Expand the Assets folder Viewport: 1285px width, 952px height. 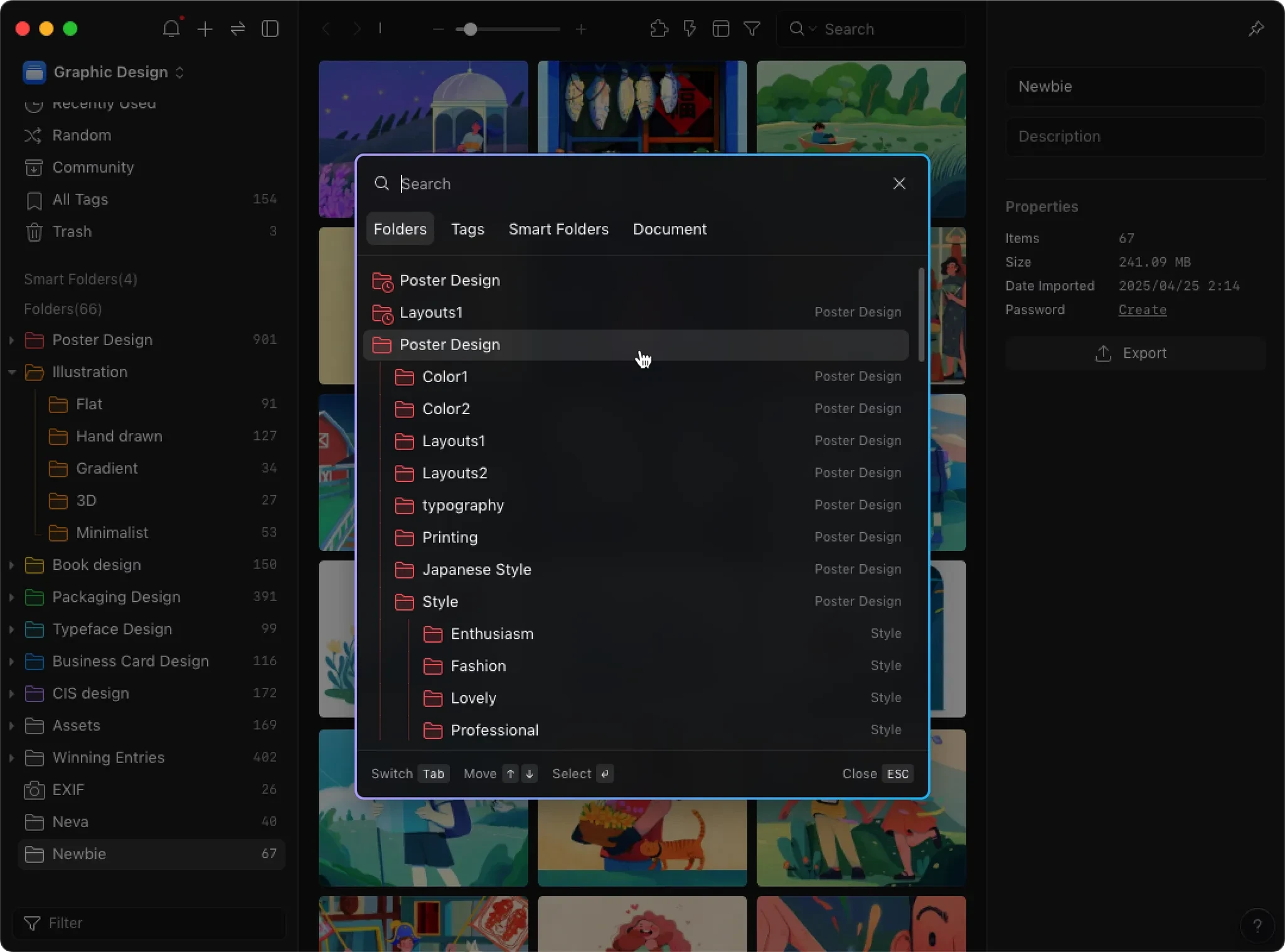[x=11, y=725]
